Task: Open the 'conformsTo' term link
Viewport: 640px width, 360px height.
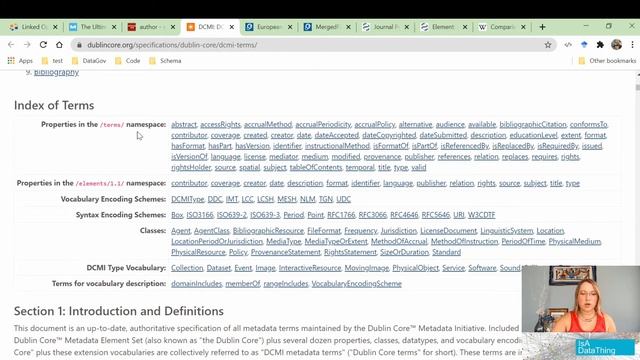Action: coord(589,124)
